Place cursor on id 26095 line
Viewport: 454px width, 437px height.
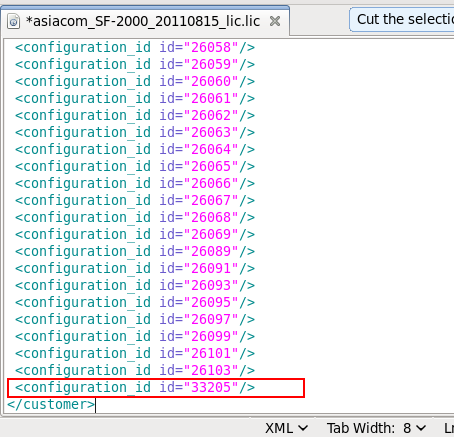click(135, 302)
